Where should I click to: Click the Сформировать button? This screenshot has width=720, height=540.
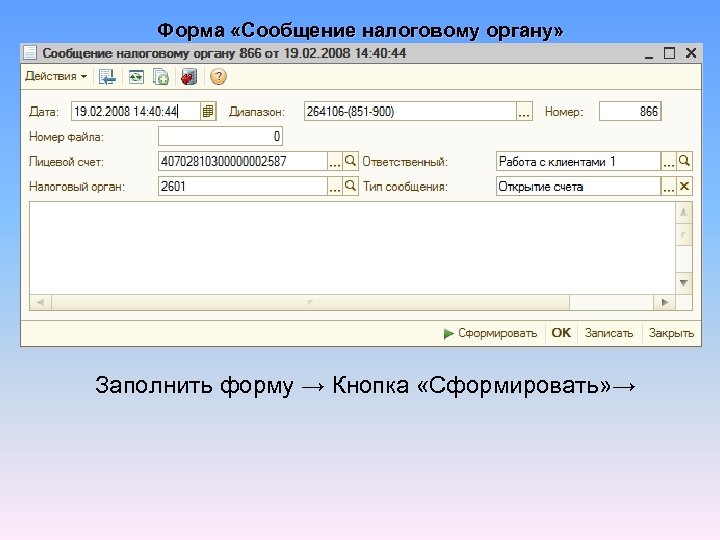point(490,333)
